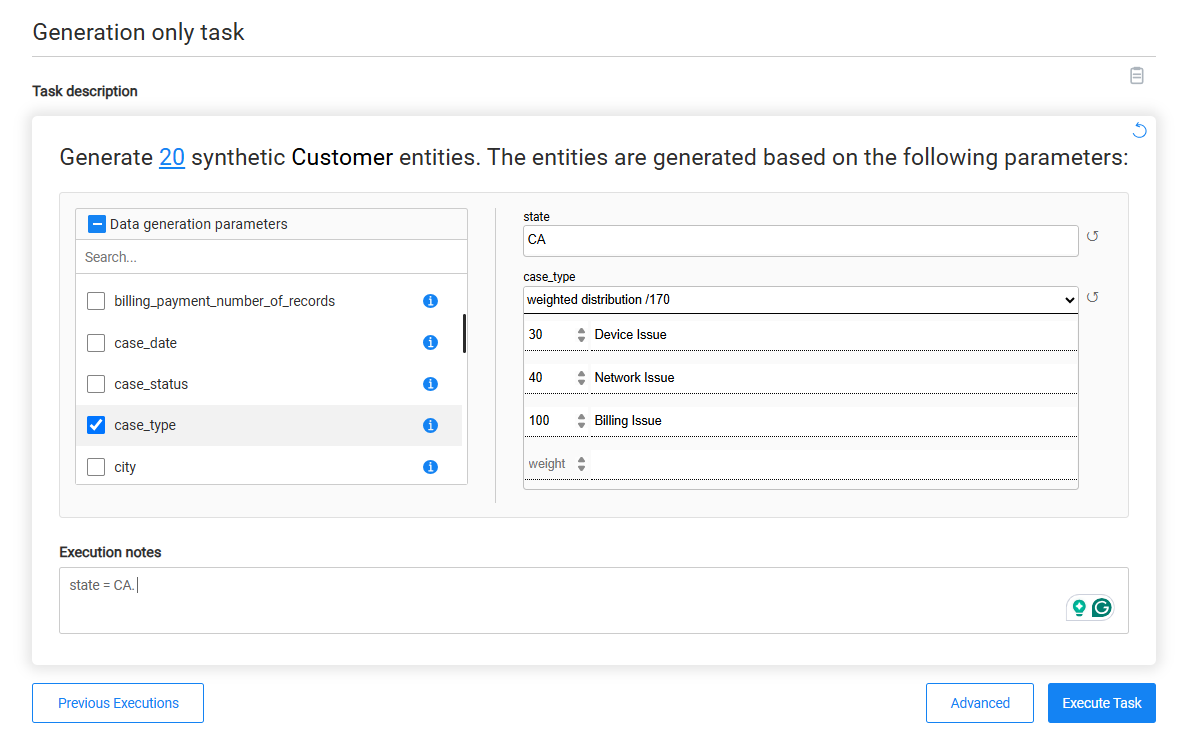Adjust the empty weight row stepper
This screenshot has height=743, width=1183.
[x=581, y=464]
